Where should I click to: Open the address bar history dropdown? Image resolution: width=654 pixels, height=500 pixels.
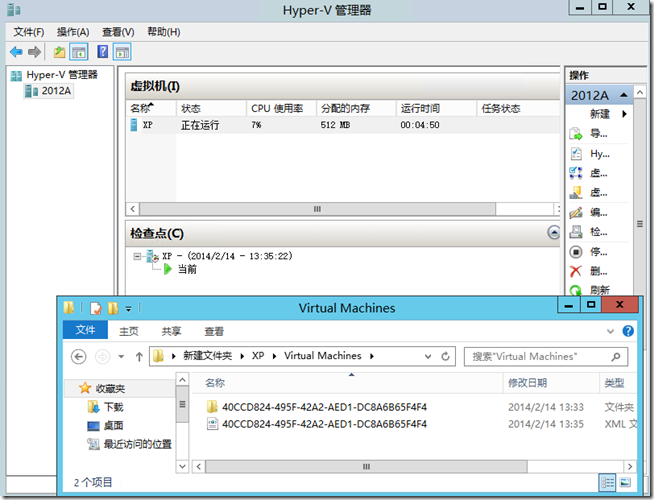click(428, 357)
